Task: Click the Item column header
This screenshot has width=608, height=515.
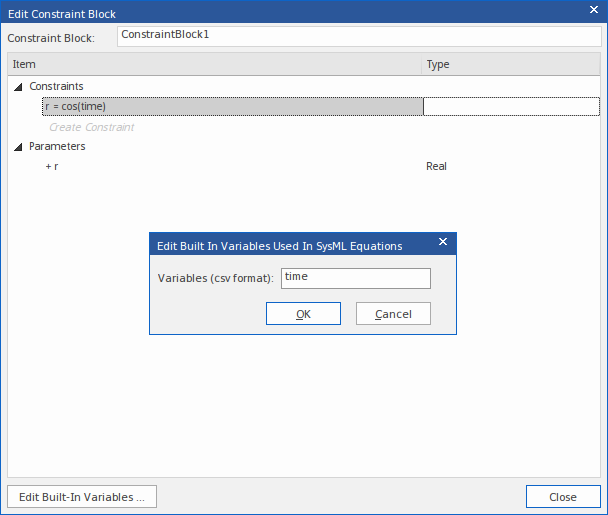Action: 214,64
